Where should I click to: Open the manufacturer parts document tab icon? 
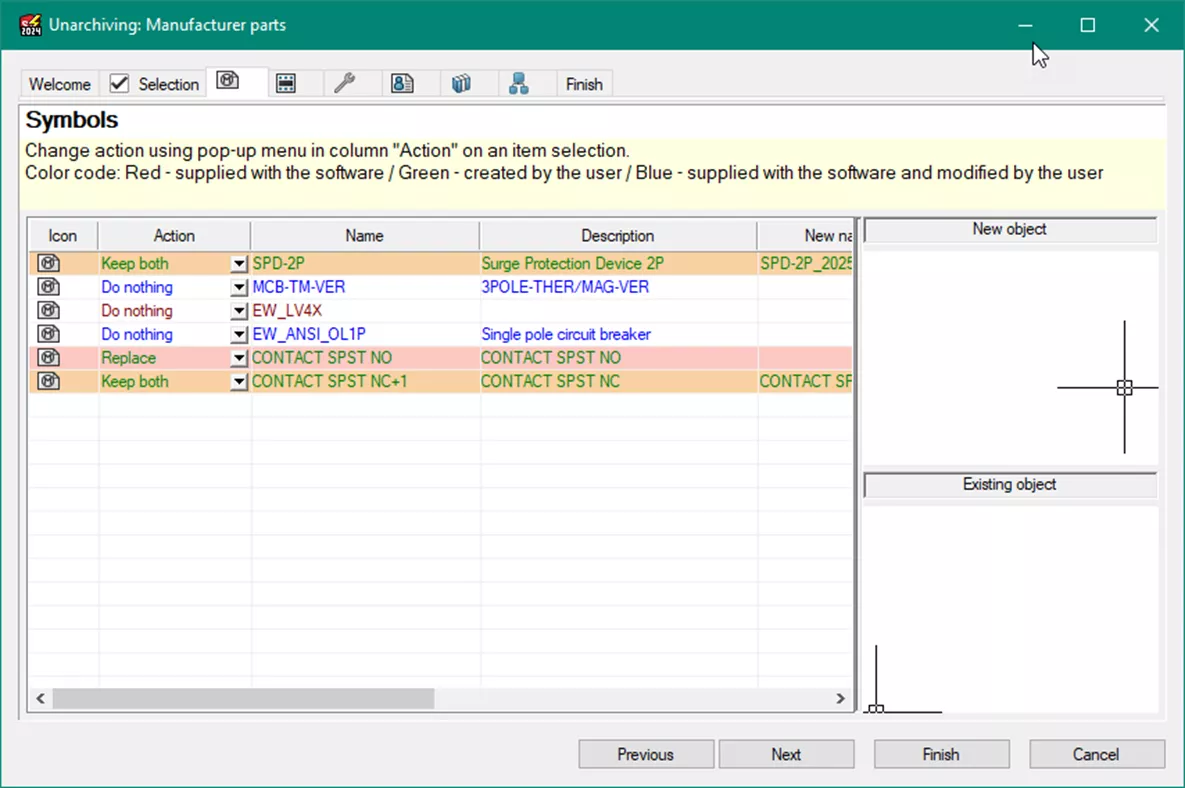(x=403, y=83)
